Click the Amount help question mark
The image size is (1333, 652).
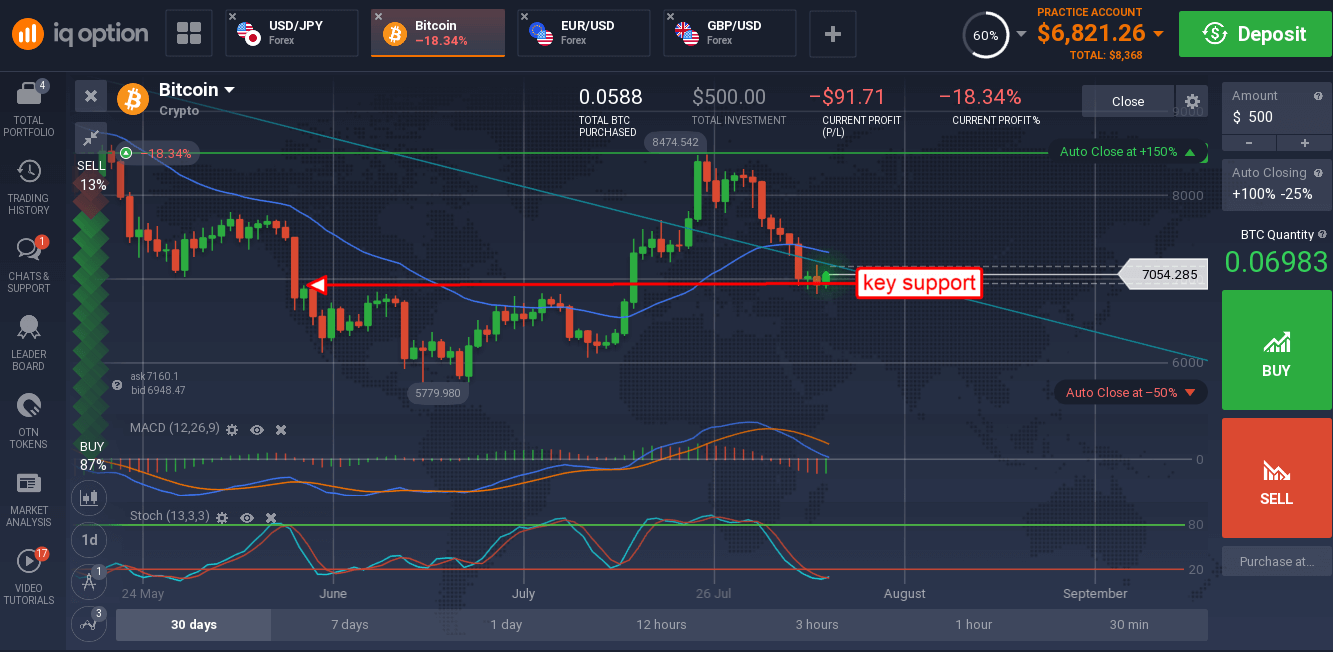click(x=1317, y=96)
